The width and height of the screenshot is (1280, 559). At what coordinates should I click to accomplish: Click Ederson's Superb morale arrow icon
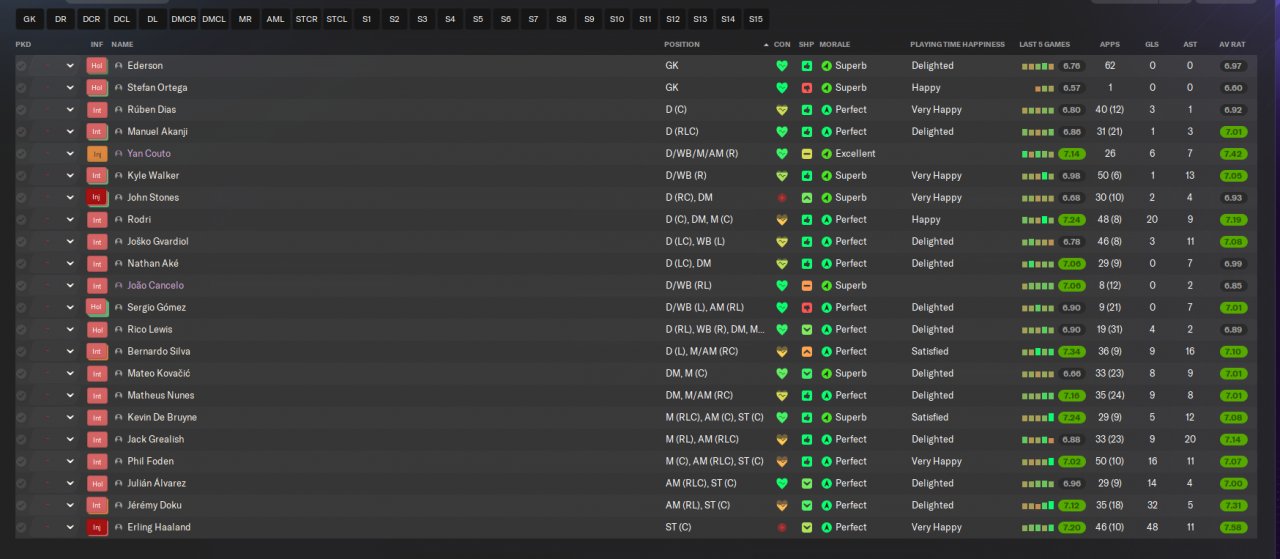pos(827,66)
